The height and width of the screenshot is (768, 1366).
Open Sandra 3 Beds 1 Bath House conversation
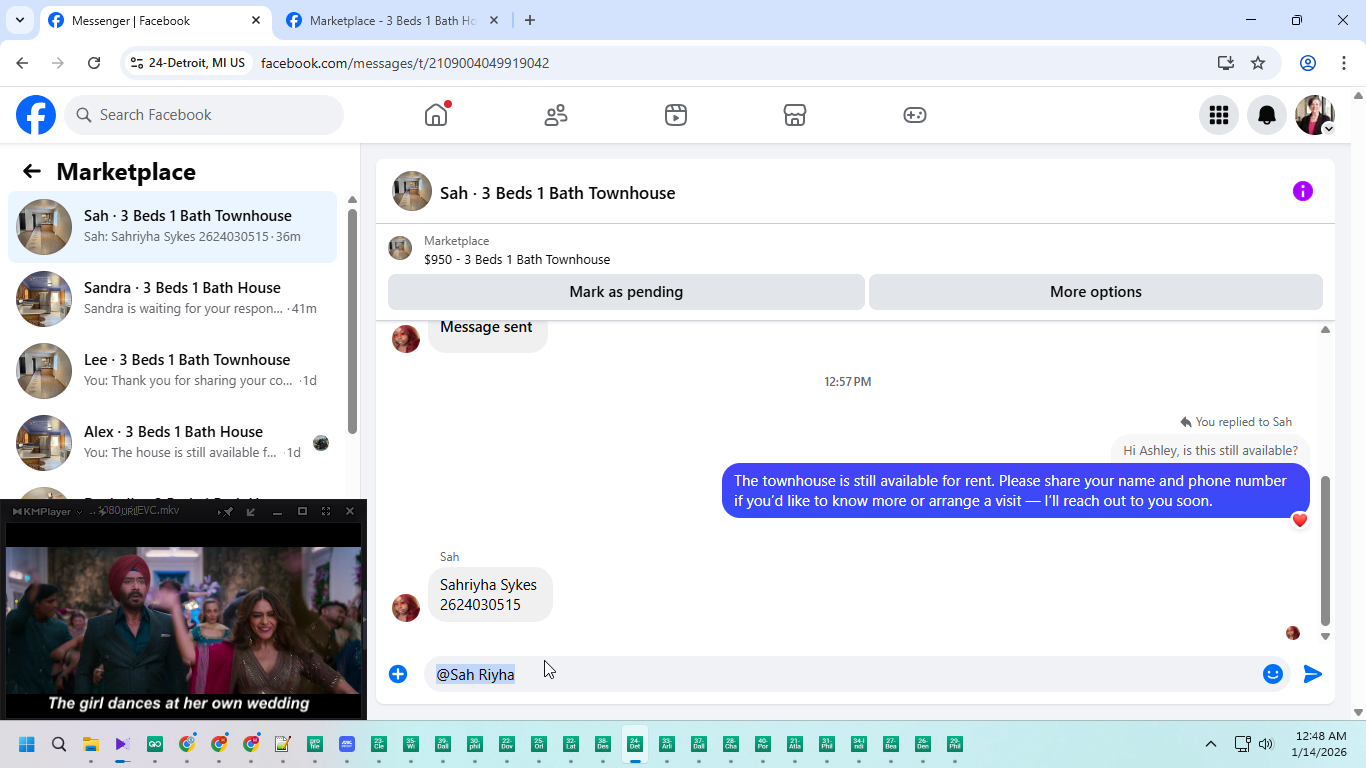(x=173, y=299)
